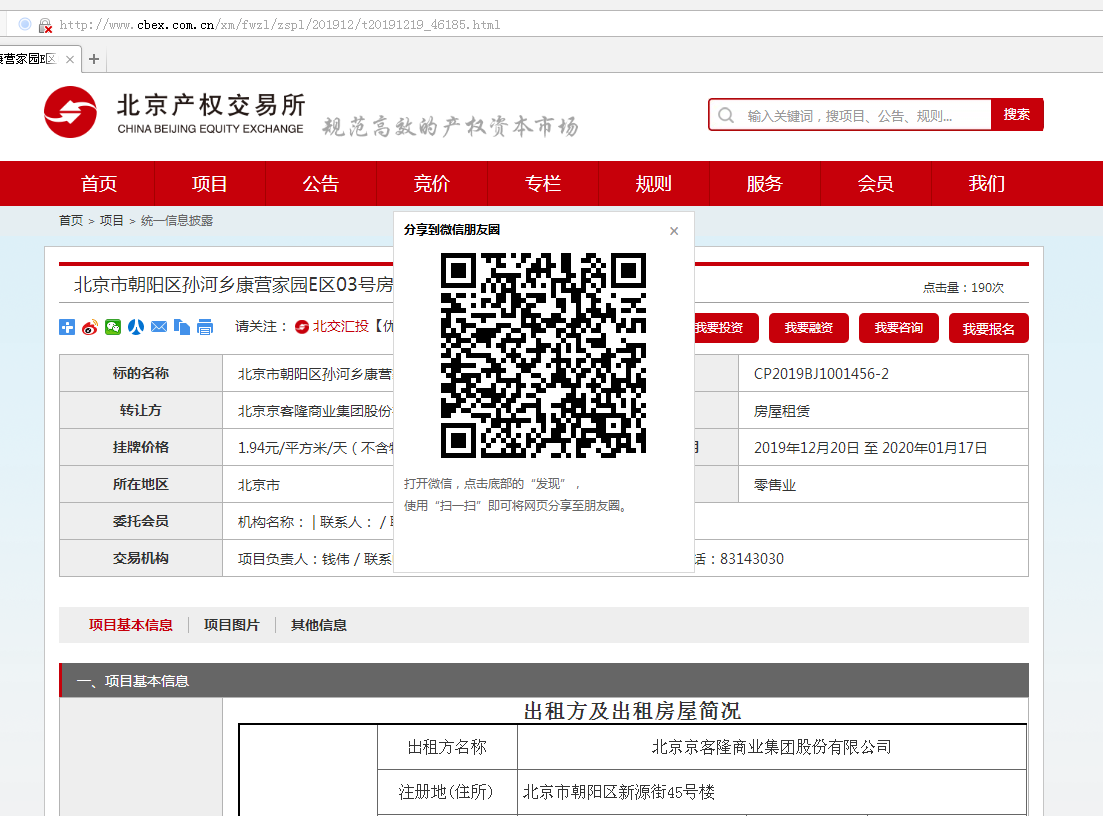Open the 专栏 navigation menu
Viewport: 1103px width, 816px height.
(x=543, y=184)
